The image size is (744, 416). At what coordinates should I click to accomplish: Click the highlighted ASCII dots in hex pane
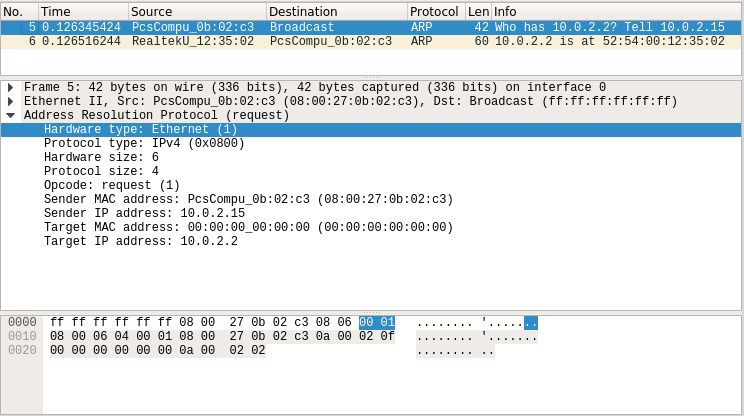coord(531,323)
